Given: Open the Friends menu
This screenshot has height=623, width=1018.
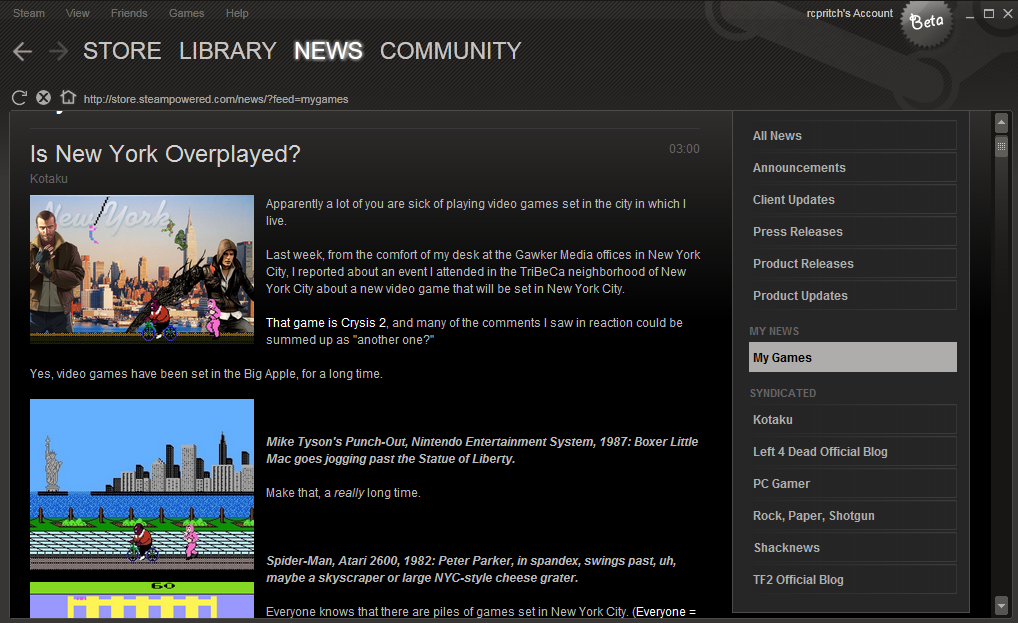Looking at the screenshot, I should [x=129, y=13].
